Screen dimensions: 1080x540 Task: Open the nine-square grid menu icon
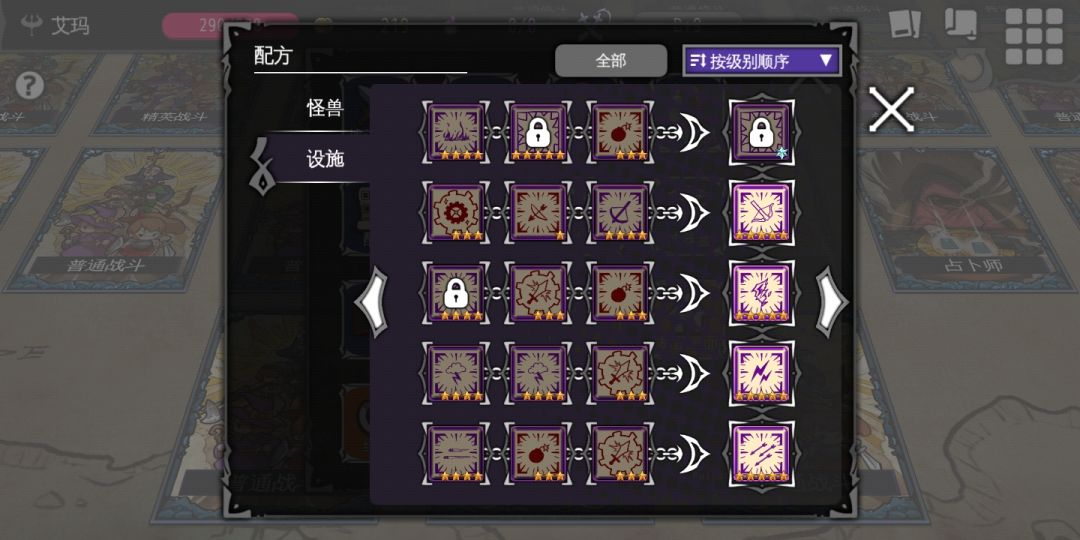coord(1034,36)
